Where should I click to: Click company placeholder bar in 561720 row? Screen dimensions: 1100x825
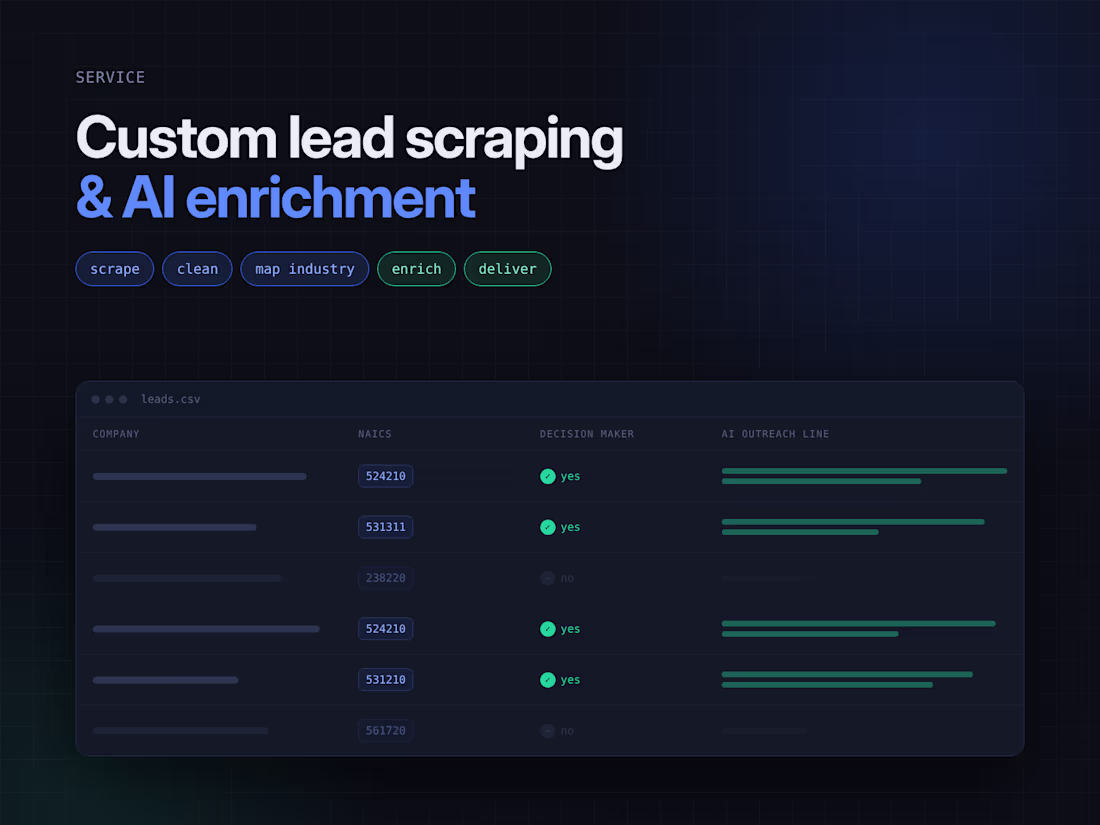[x=180, y=731]
